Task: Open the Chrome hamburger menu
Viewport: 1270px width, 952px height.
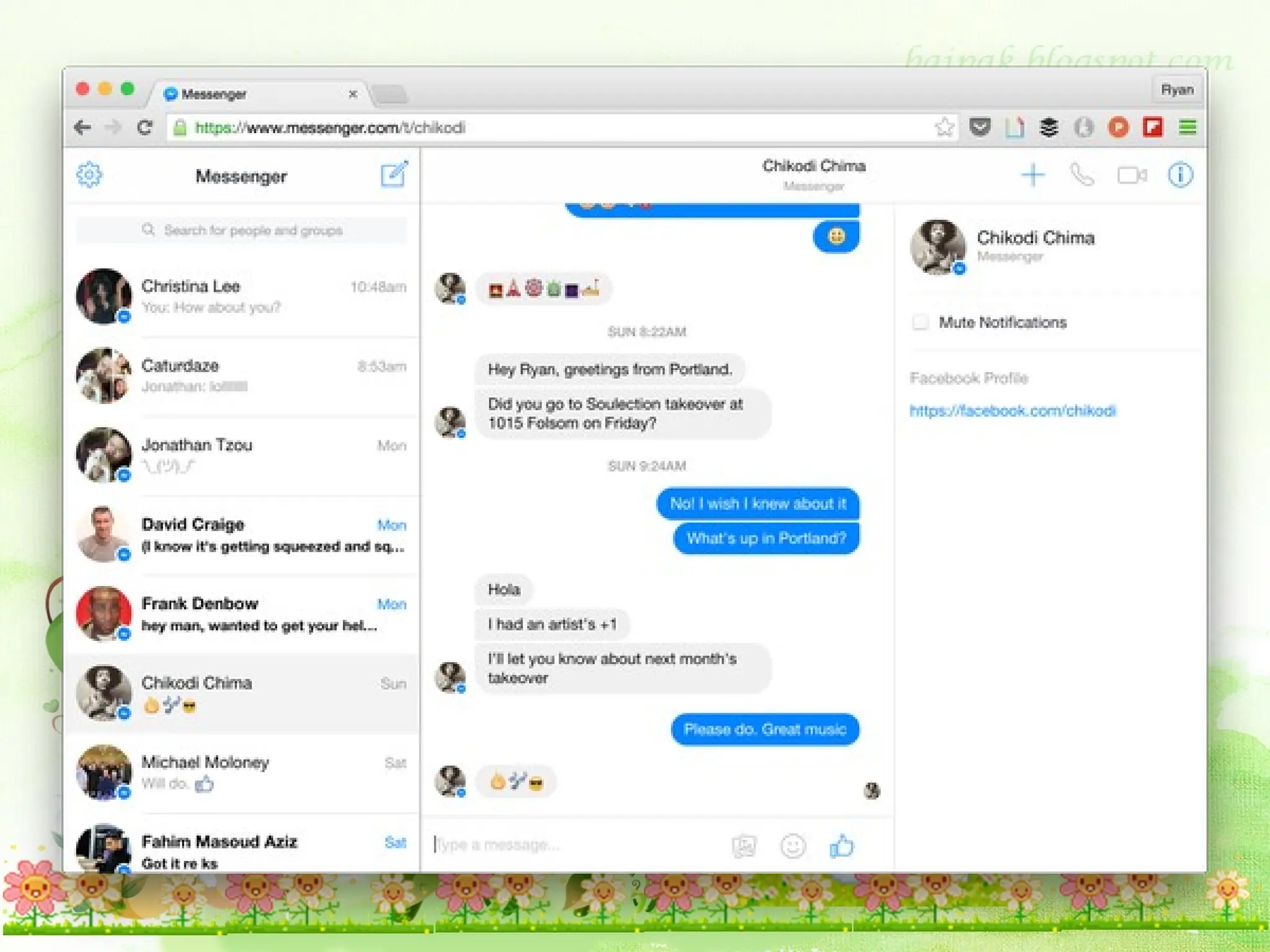Action: tap(1187, 128)
